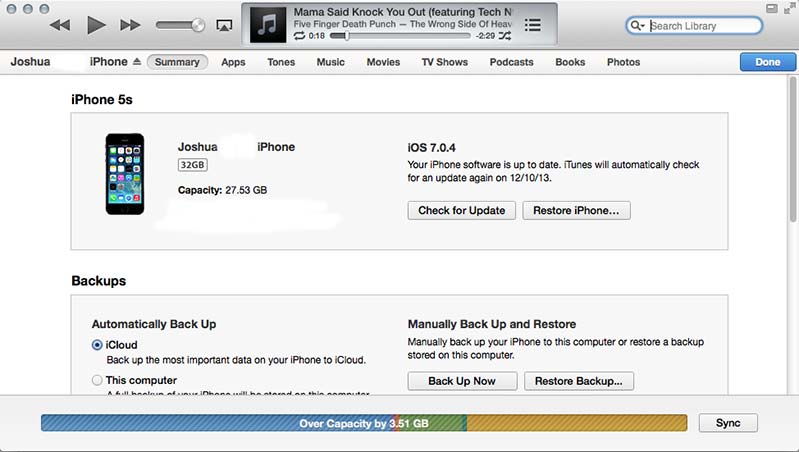Open the Up Next list icon
Viewport: 799px width, 452px height.
532,25
